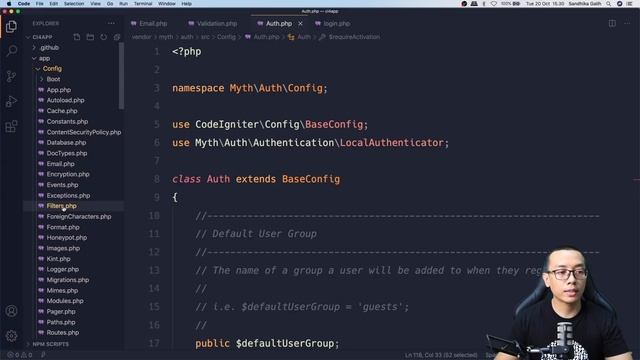Click the macOS Spotlight search icon
Screen dimensions: 640x360
coord(609,4)
